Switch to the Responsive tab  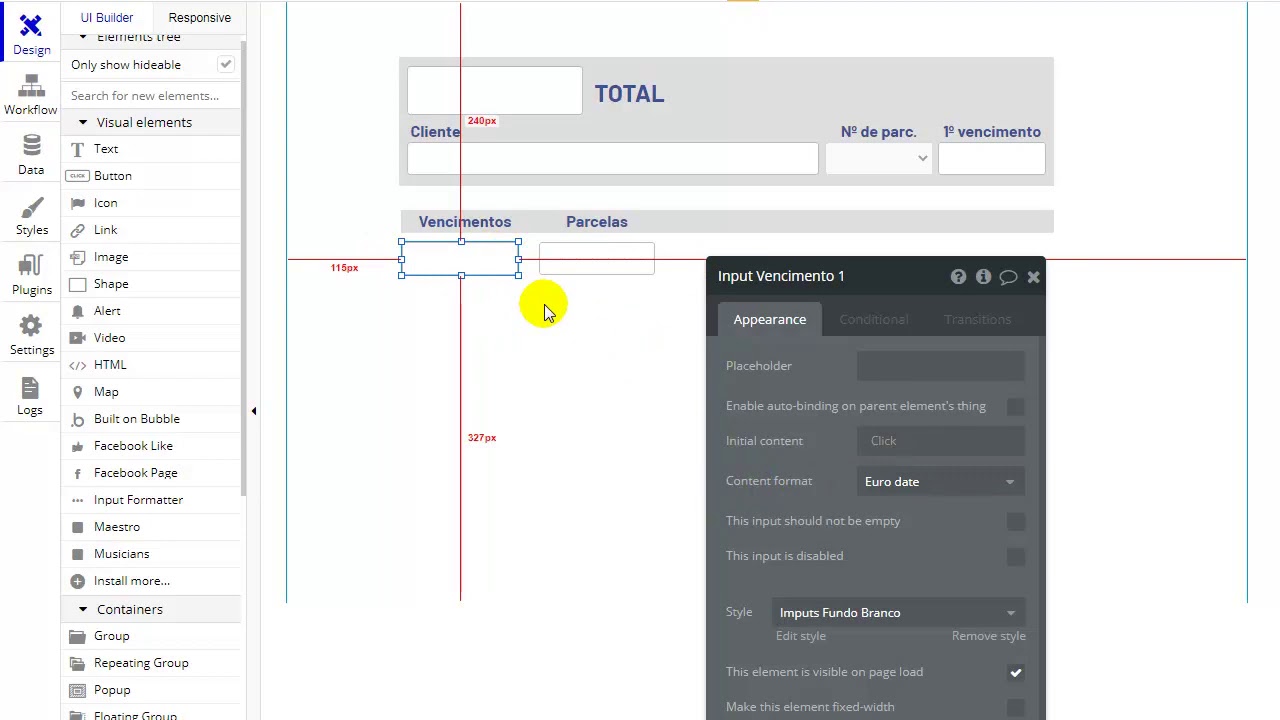tap(199, 17)
